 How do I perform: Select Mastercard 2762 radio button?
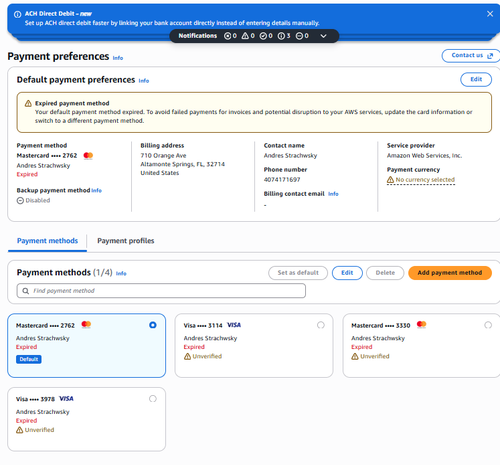(x=153, y=325)
